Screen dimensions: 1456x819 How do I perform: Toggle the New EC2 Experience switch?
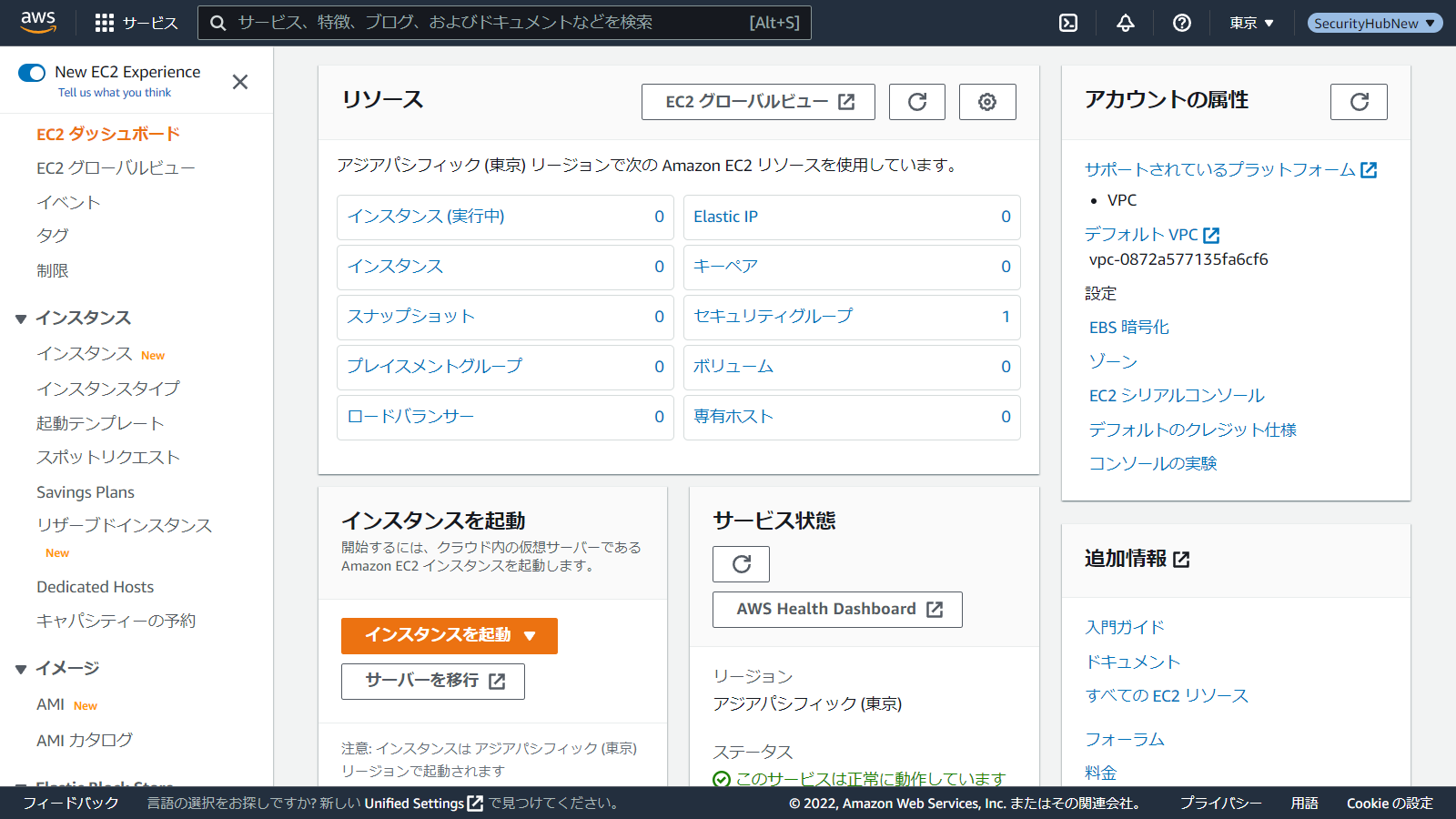coord(32,73)
